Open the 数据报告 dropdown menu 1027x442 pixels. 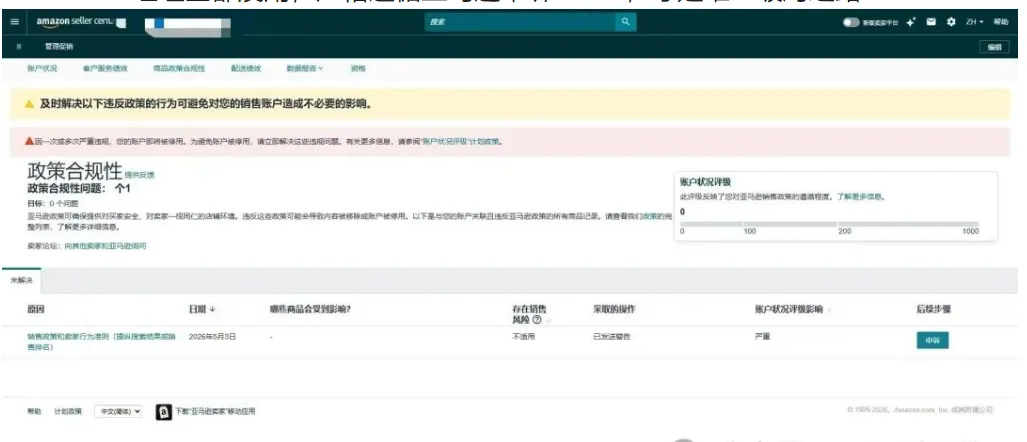305,68
